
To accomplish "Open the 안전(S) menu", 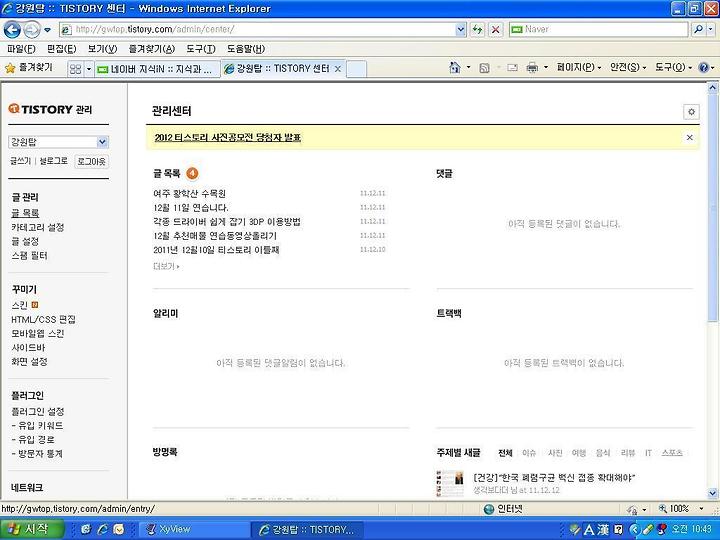I will (x=628, y=68).
